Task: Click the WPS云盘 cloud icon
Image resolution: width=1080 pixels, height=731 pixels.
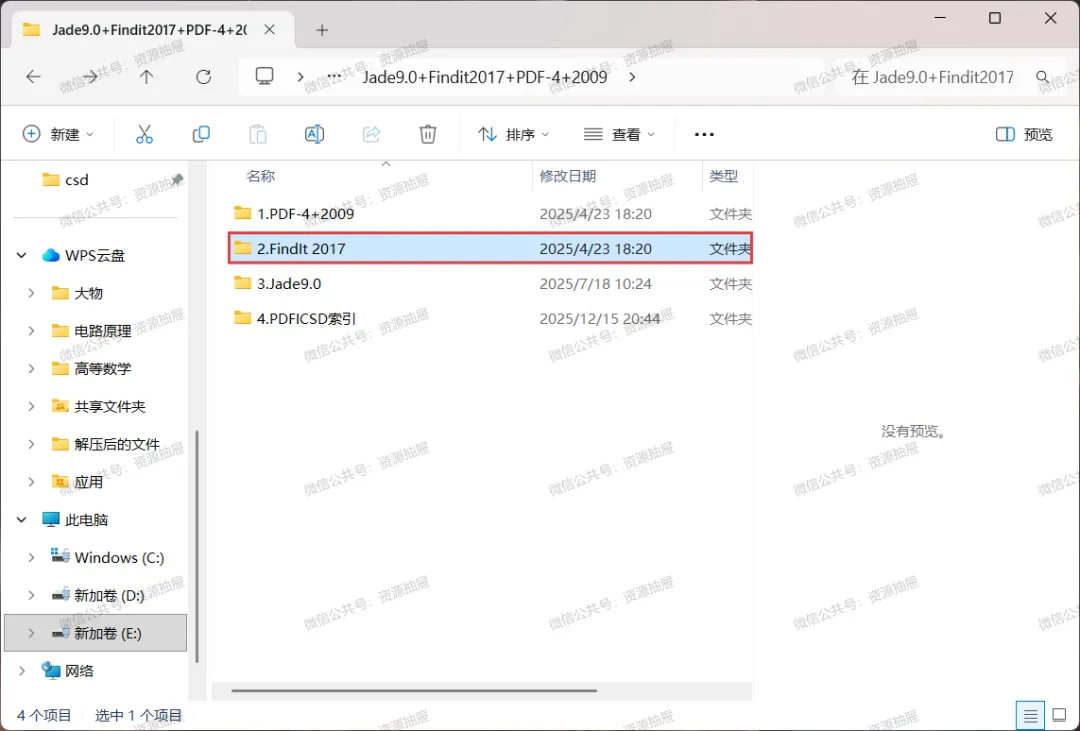Action: click(50, 256)
